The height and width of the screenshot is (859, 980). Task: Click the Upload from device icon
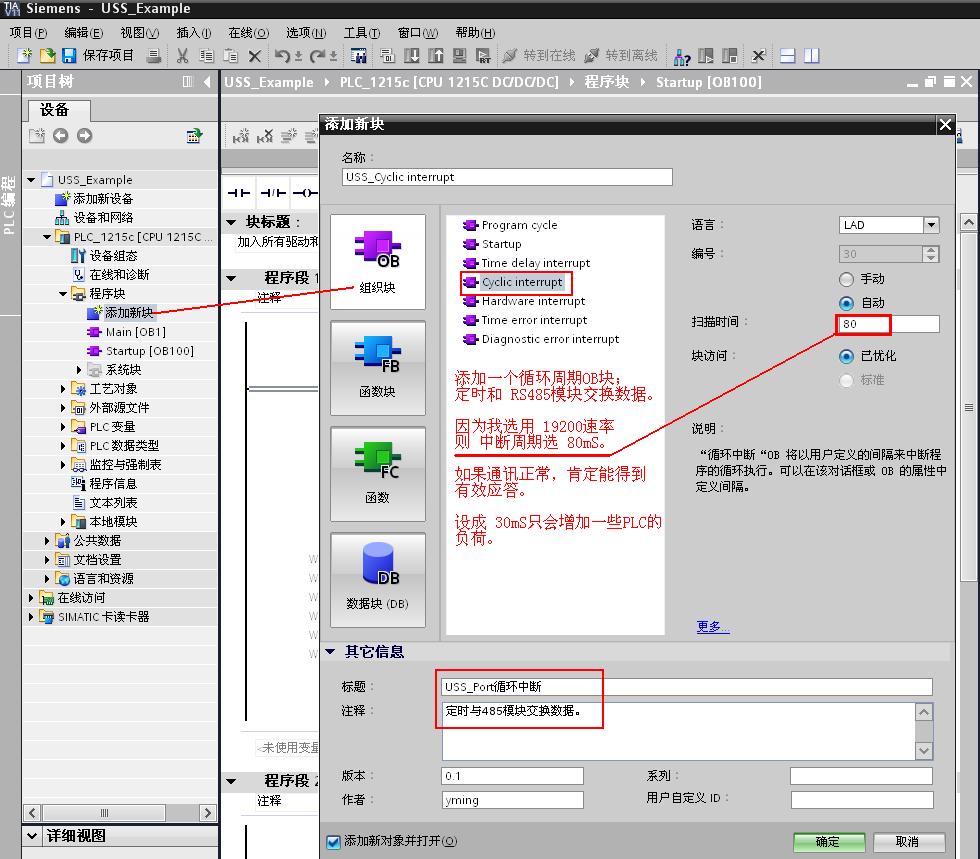(436, 56)
